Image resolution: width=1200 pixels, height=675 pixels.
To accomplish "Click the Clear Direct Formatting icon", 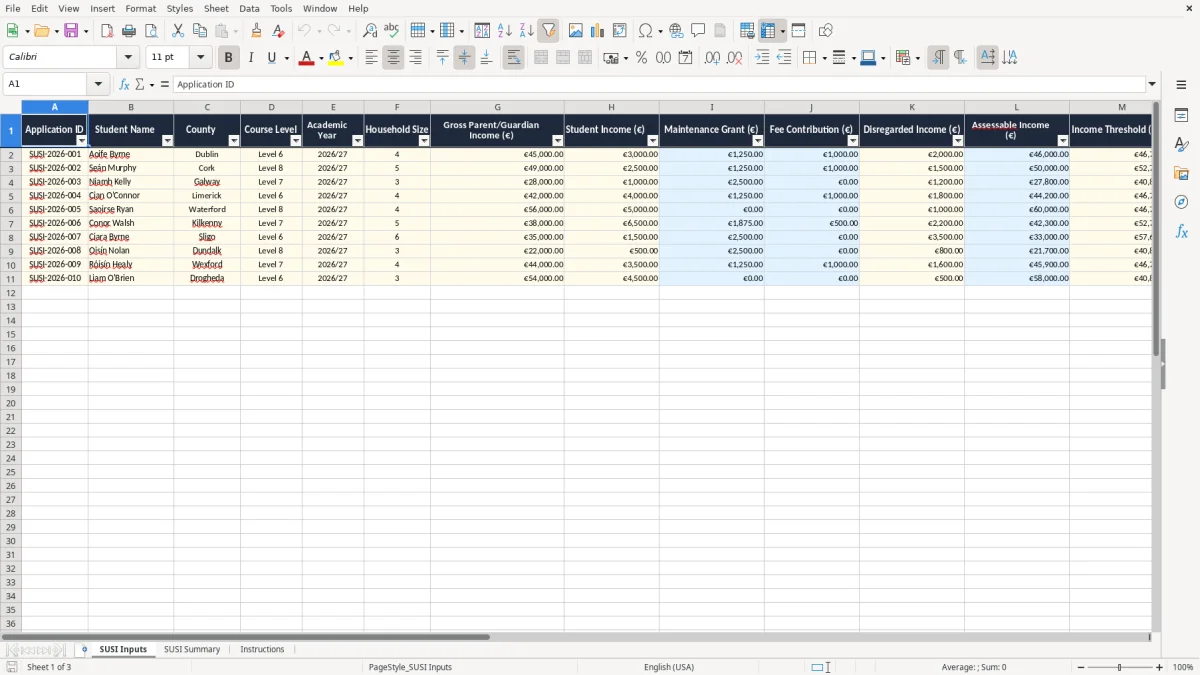I will pos(279,31).
